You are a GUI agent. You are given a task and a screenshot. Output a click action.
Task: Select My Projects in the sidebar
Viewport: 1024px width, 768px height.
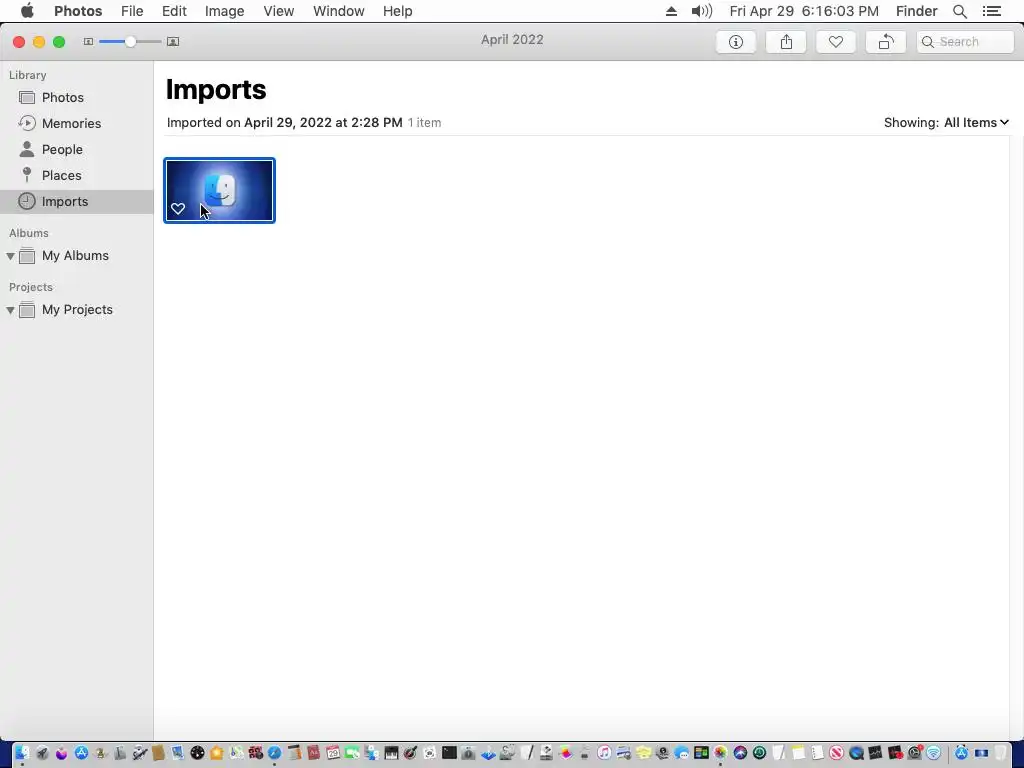(76, 310)
